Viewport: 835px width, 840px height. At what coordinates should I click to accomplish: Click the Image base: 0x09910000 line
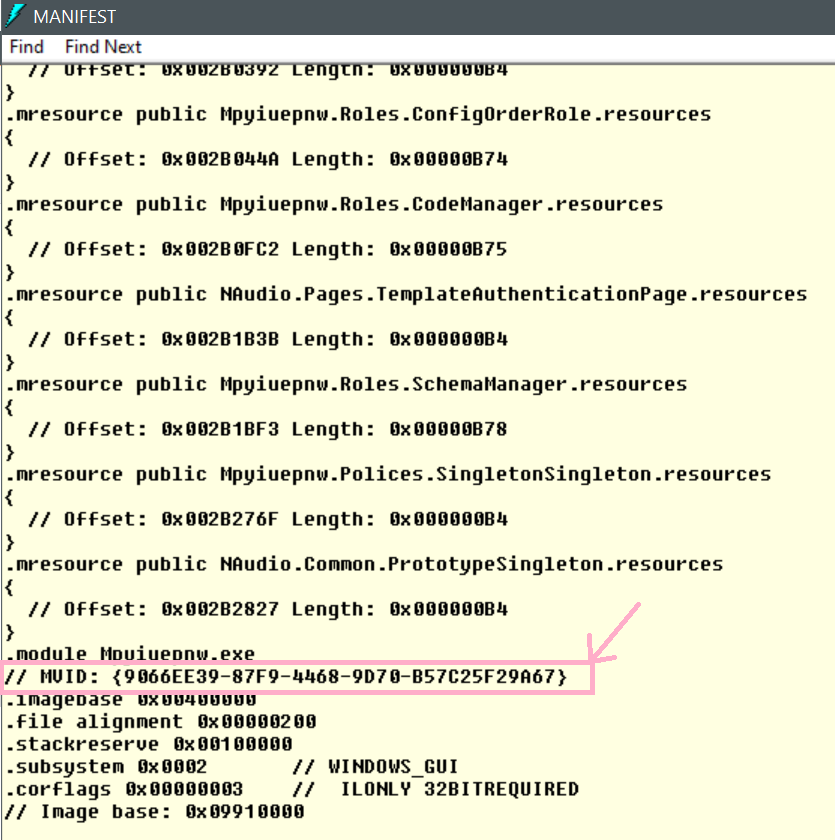[x=155, y=812]
